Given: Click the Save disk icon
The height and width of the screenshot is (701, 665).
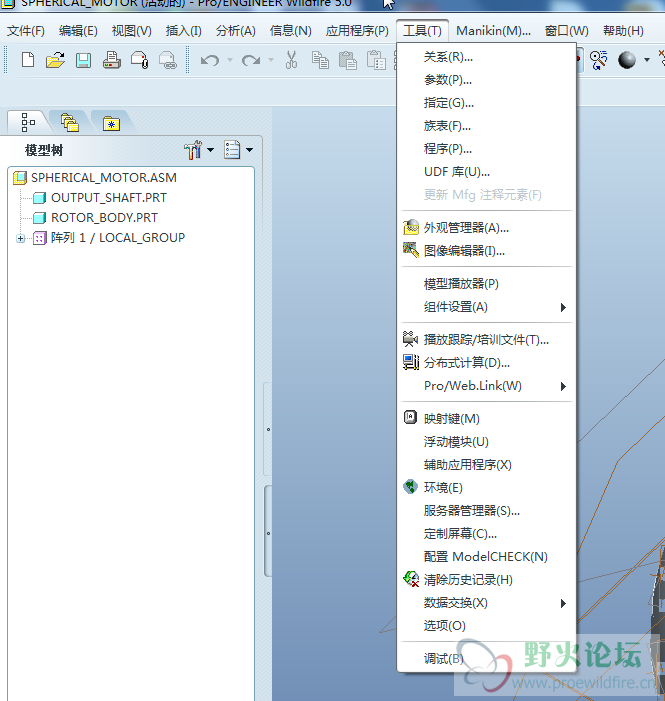Looking at the screenshot, I should coord(83,60).
